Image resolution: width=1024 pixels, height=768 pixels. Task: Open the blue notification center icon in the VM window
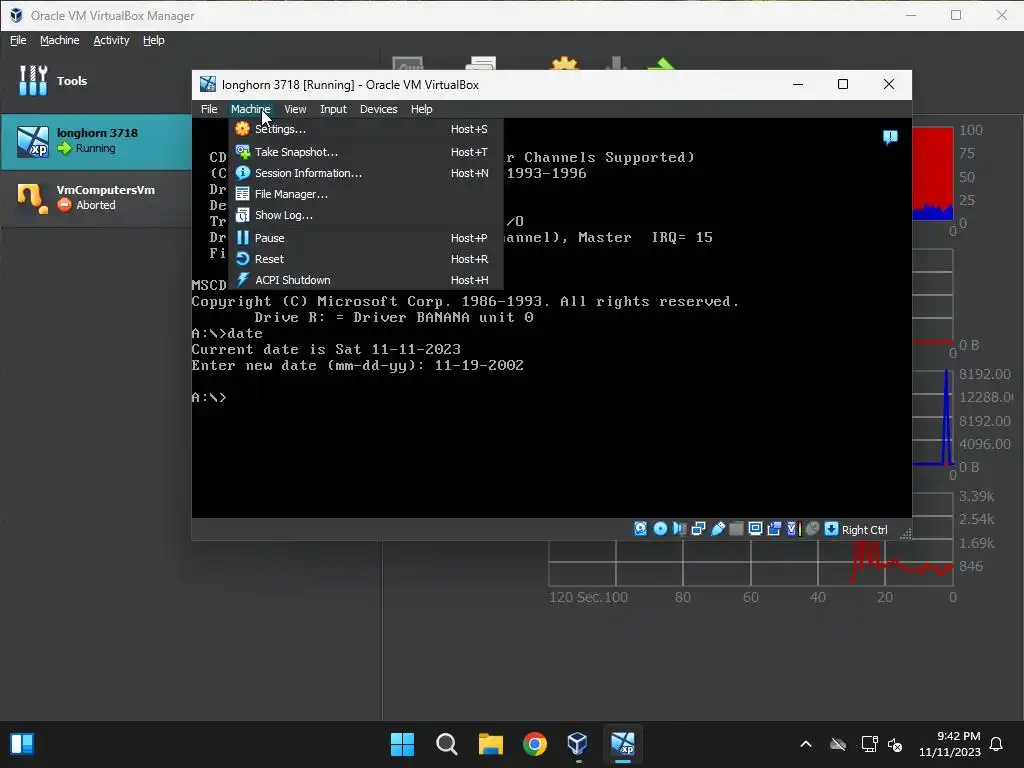point(889,137)
